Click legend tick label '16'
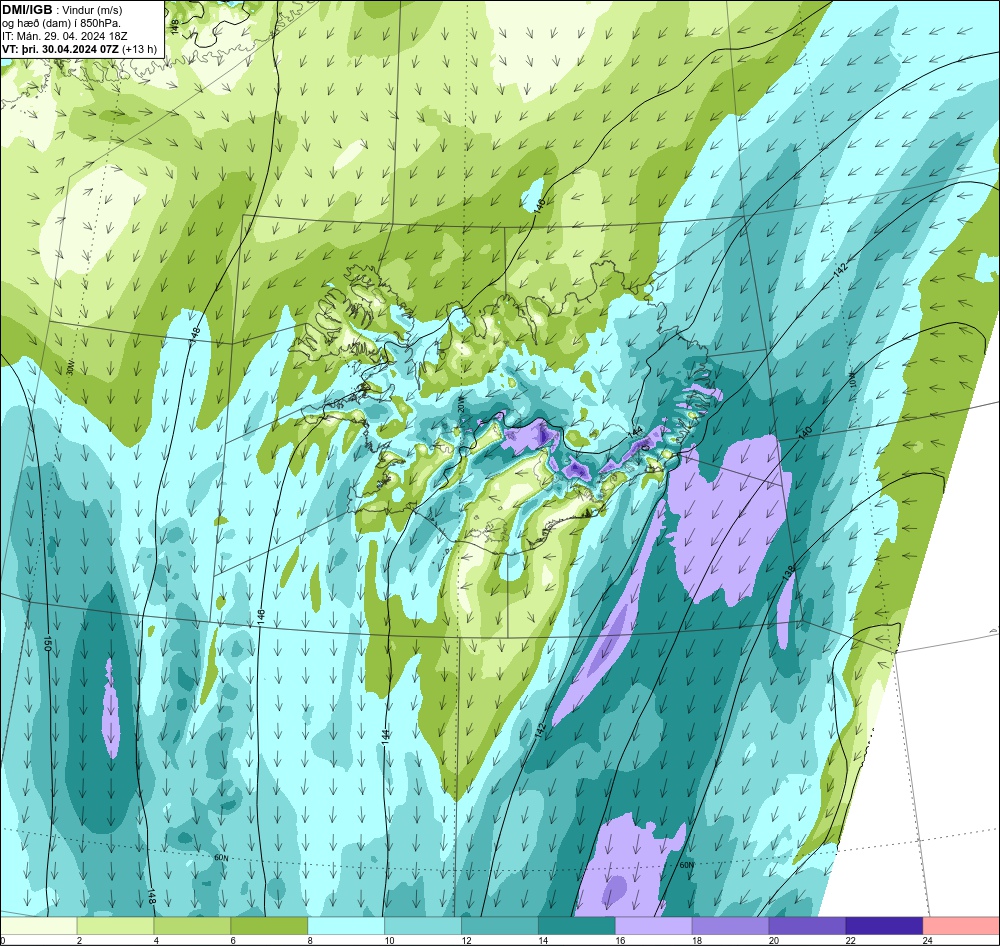 (620, 940)
